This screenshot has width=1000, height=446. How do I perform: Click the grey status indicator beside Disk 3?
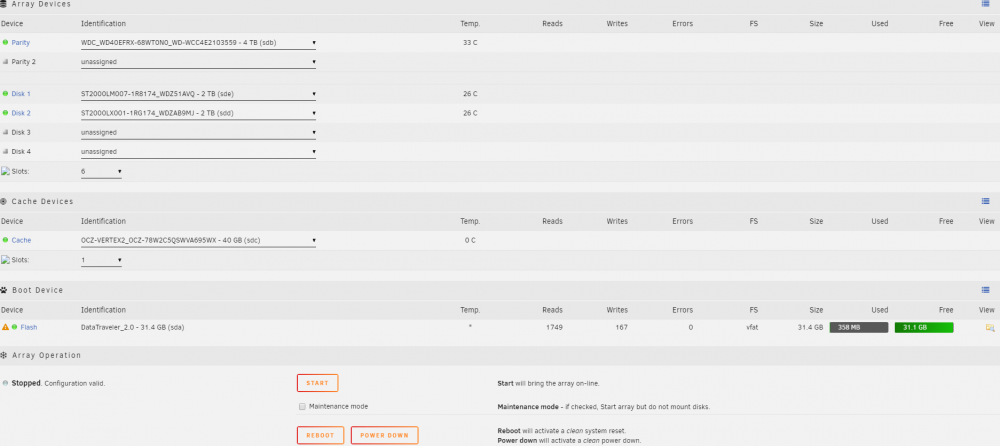pos(5,132)
